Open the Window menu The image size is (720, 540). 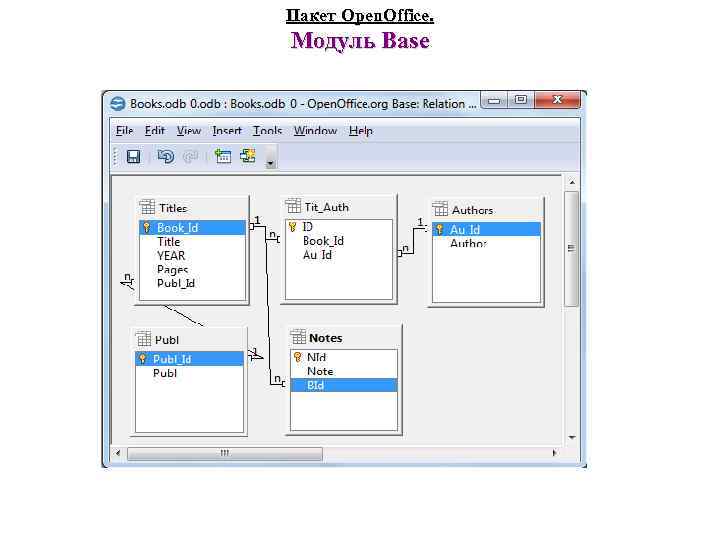click(315, 131)
